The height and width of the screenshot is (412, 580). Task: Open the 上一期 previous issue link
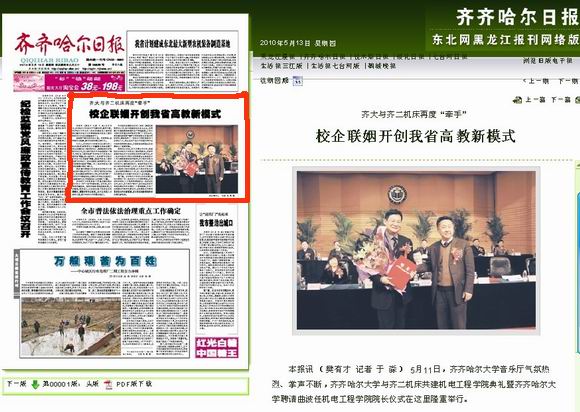536,81
